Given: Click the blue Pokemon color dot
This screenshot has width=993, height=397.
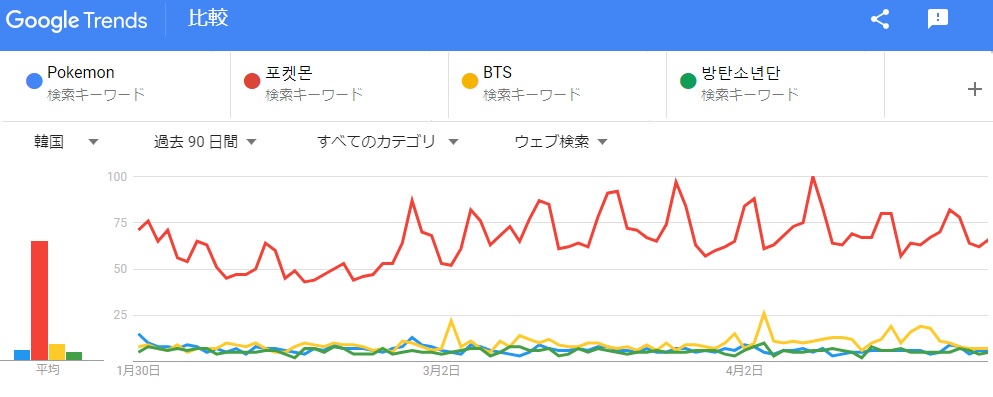Looking at the screenshot, I should click(34, 82).
